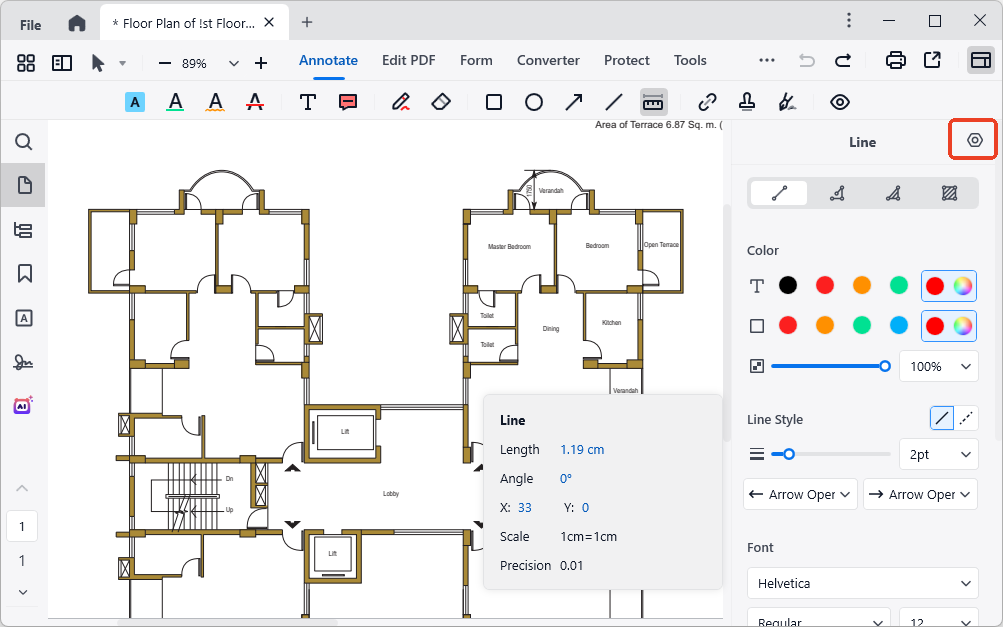Expand the 2pt line thickness dropdown
1003x627 pixels.
pyautogui.click(x=938, y=454)
